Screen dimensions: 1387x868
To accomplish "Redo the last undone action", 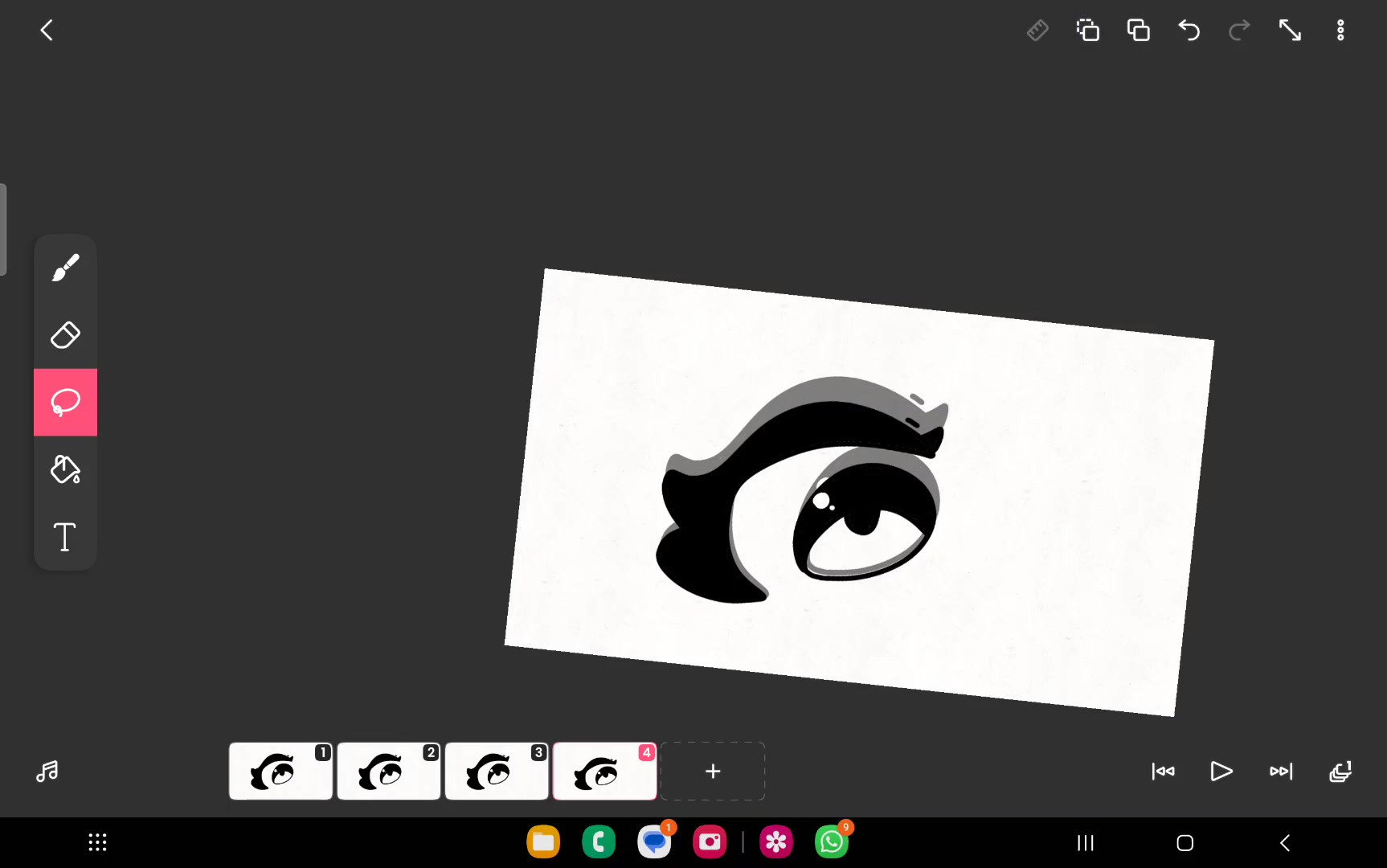I will point(1240,31).
